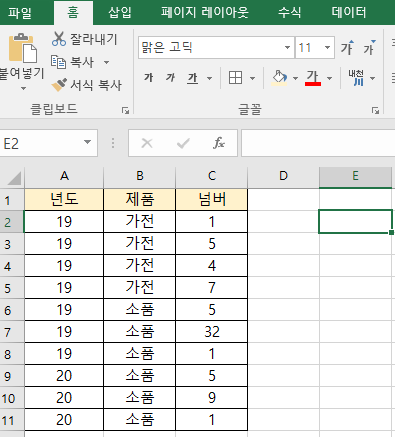Image resolution: width=395 pixels, height=437 pixels.
Task: Click the cell containing 32
Action: 212,332
